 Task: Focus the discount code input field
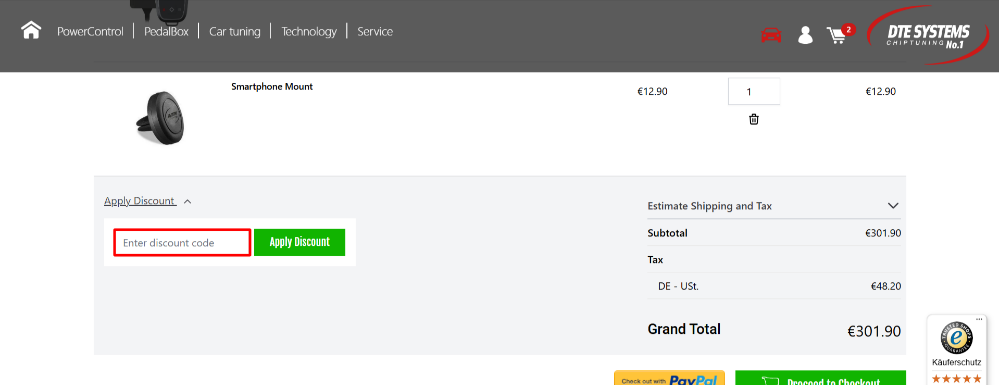point(182,243)
